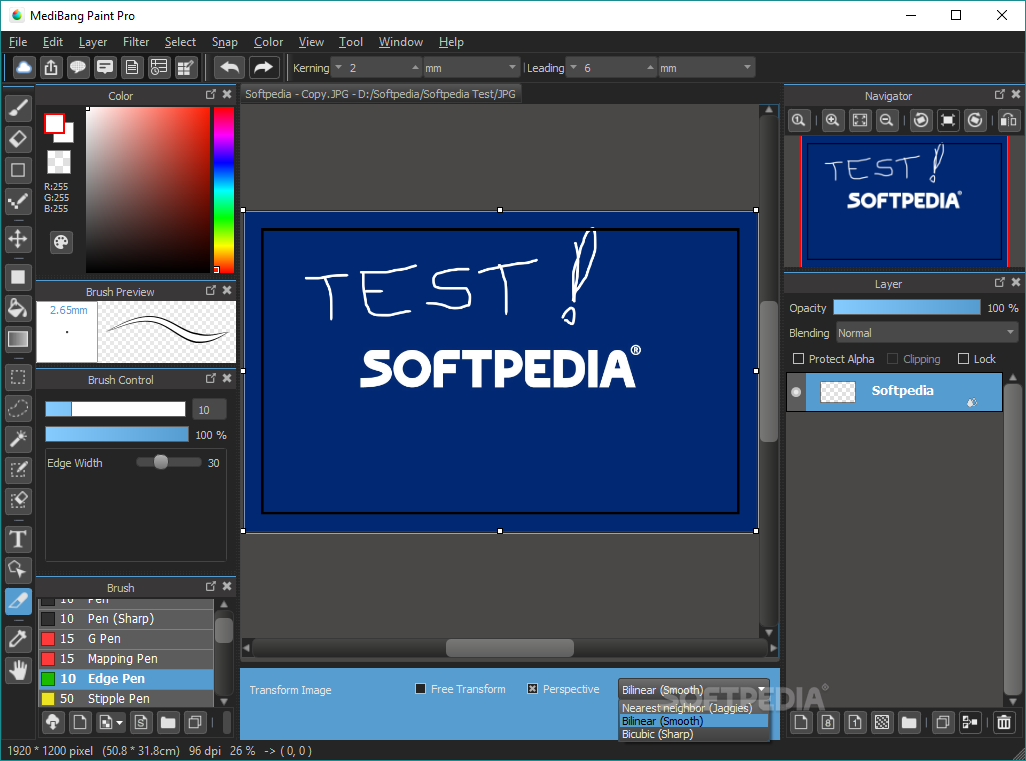Image resolution: width=1026 pixels, height=761 pixels.
Task: Open the File menu
Action: (18, 42)
